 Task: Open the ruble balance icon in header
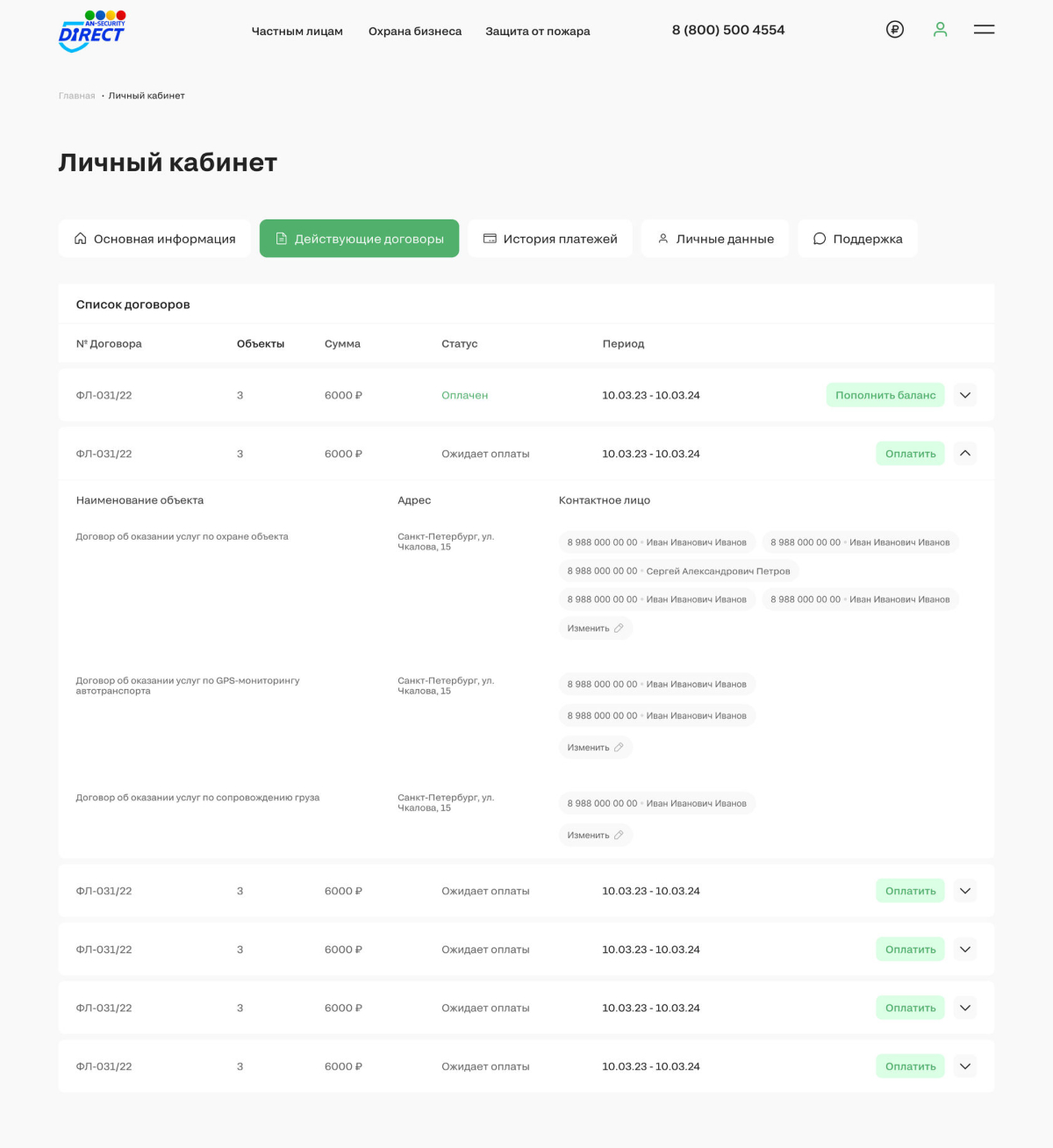(x=895, y=29)
